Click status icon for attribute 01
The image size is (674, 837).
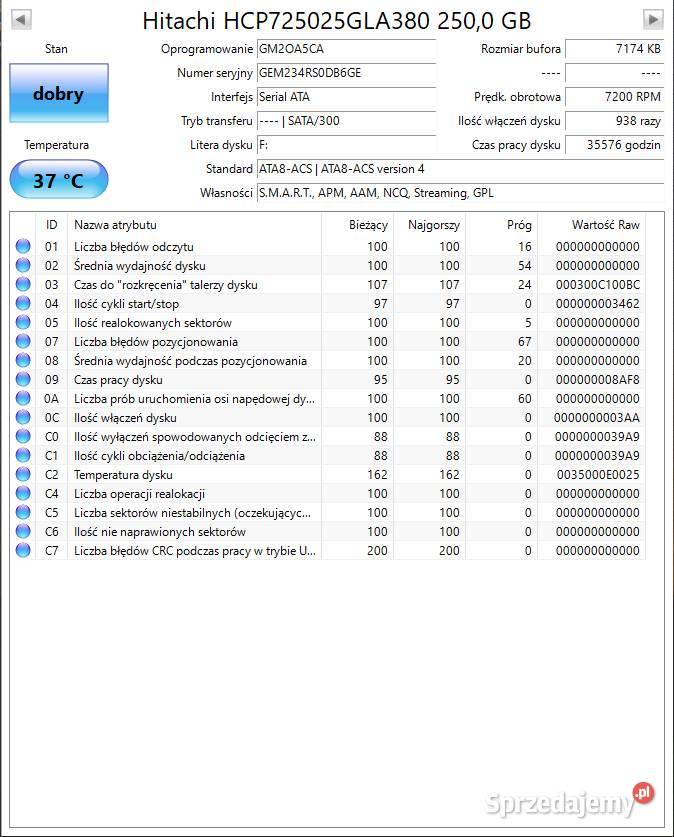tap(23, 246)
